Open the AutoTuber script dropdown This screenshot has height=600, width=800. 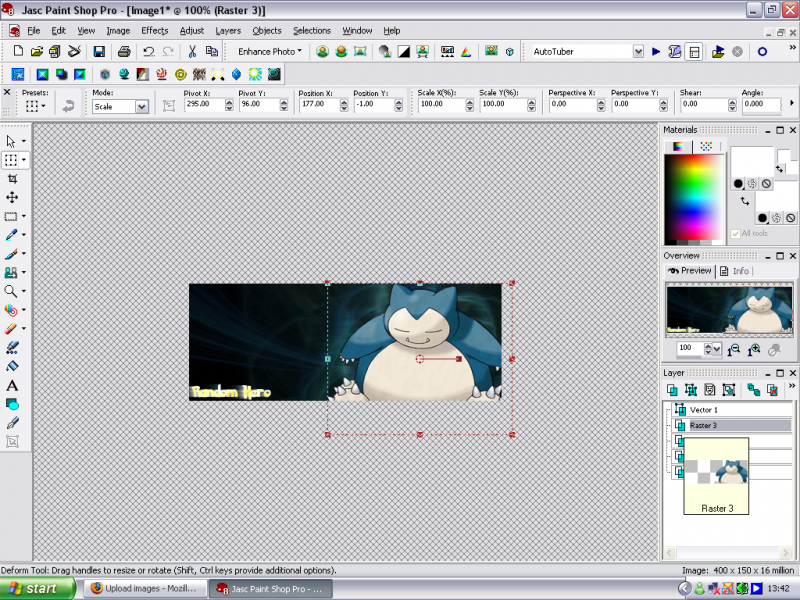point(638,52)
